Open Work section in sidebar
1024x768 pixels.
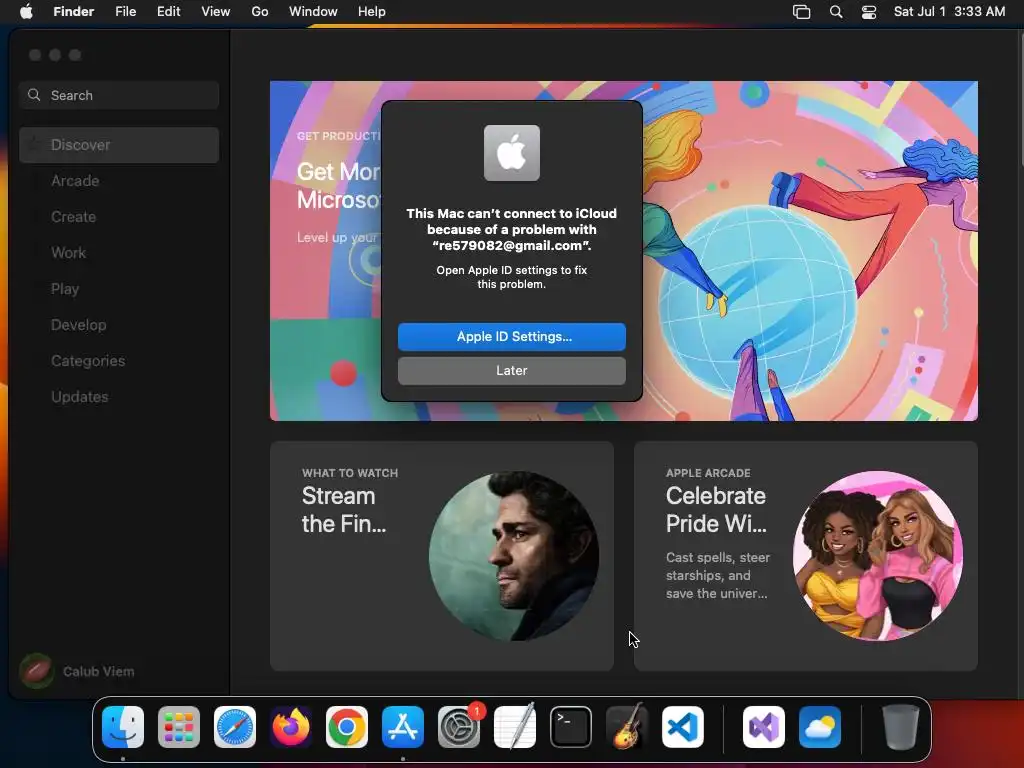(68, 253)
